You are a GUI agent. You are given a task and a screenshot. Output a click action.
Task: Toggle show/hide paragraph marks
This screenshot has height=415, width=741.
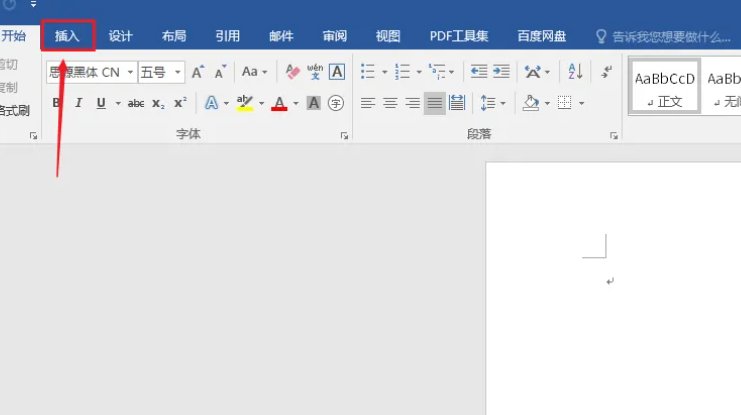pos(606,72)
